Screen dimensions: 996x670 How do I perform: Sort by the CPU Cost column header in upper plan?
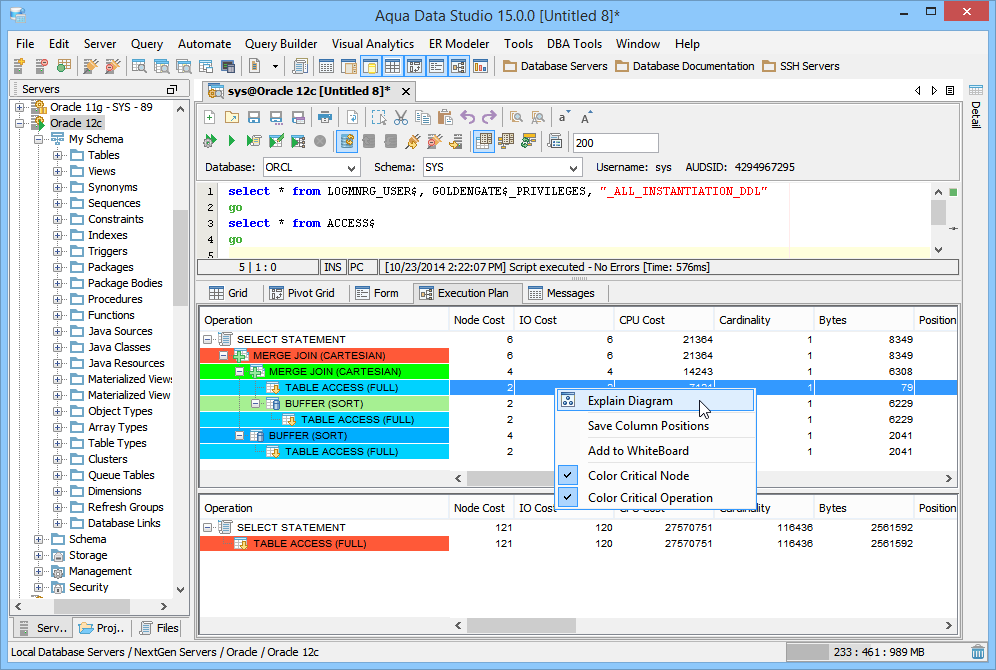point(663,320)
